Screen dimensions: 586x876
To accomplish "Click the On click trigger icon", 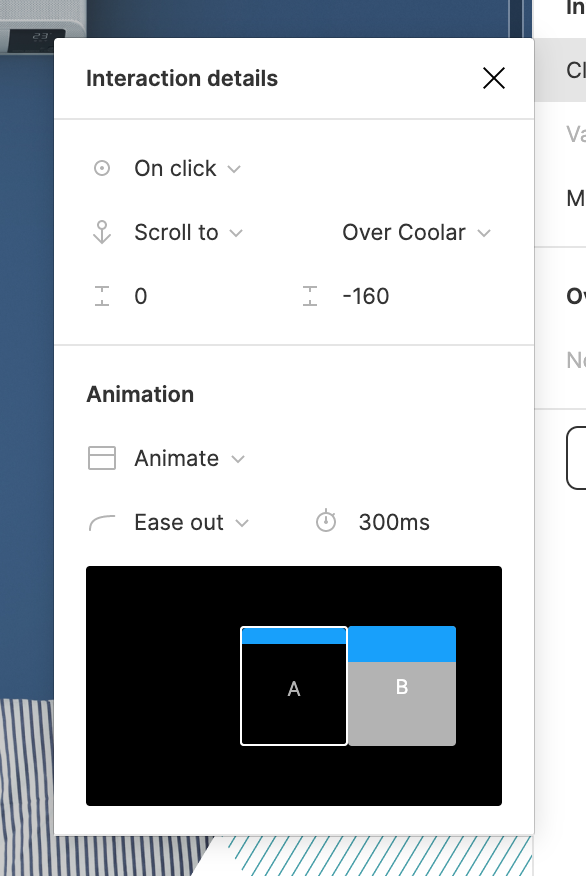I will [102, 168].
